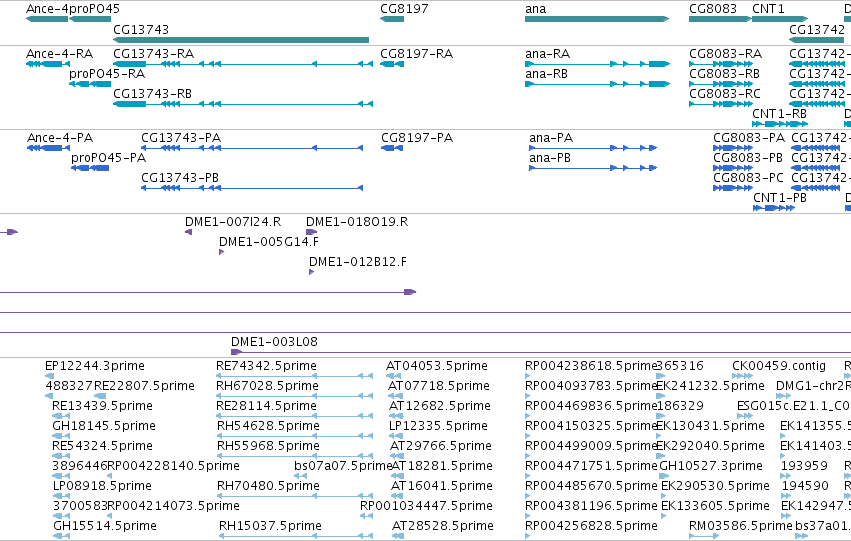This screenshot has height=541, width=851.
Task: Click EST RH67028.5prime
Action: coord(295,396)
